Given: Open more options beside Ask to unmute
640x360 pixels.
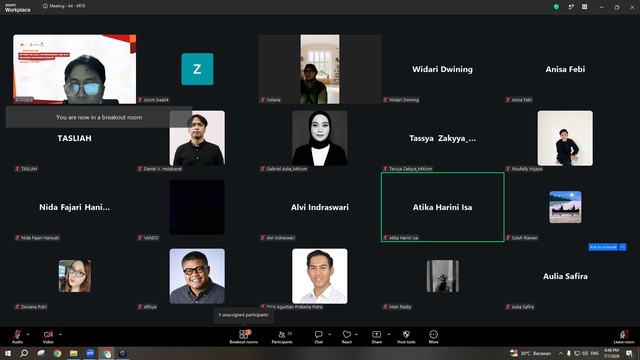Looking at the screenshot, I should click(622, 247).
